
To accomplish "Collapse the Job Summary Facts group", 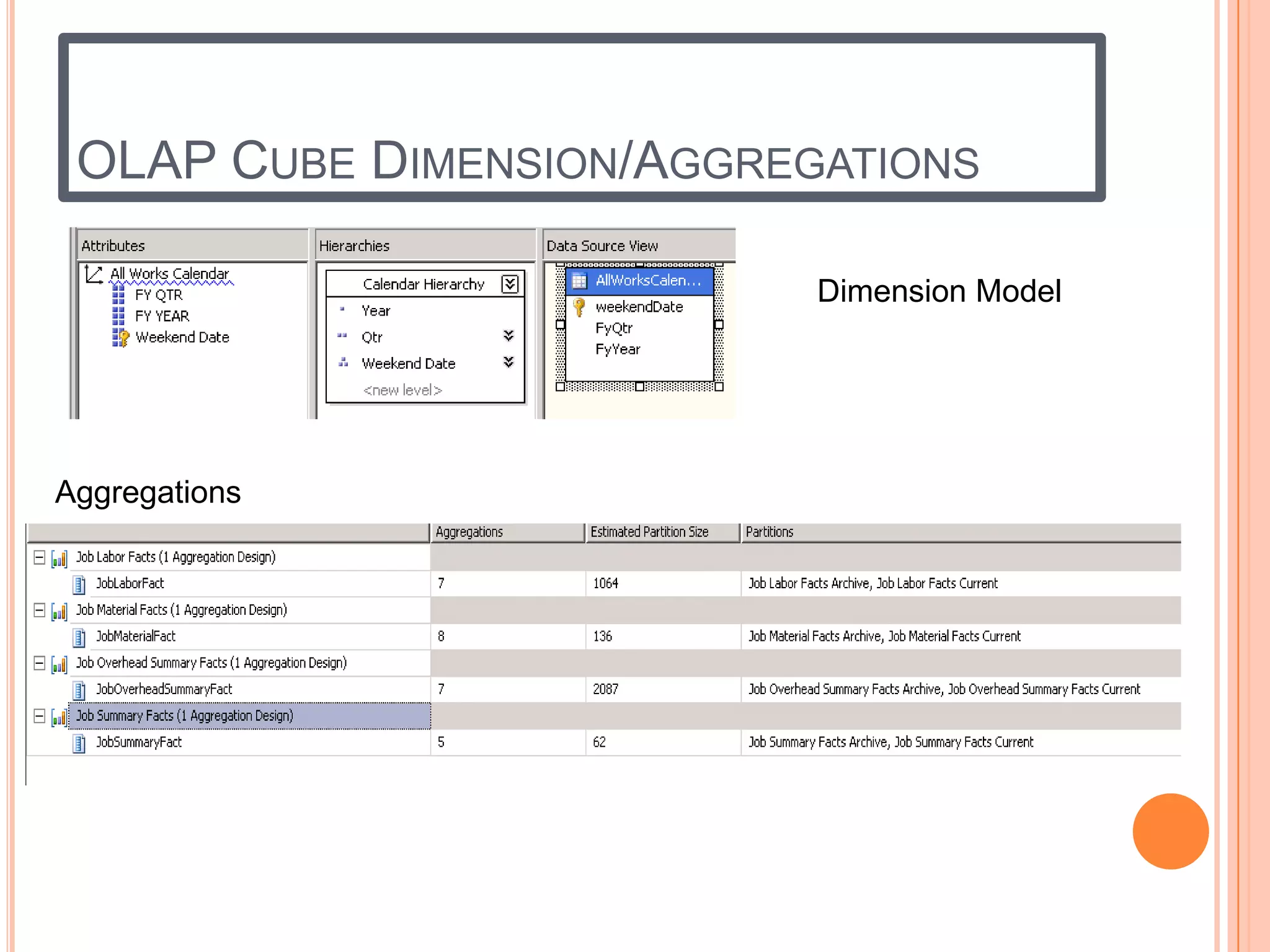I will click(39, 716).
